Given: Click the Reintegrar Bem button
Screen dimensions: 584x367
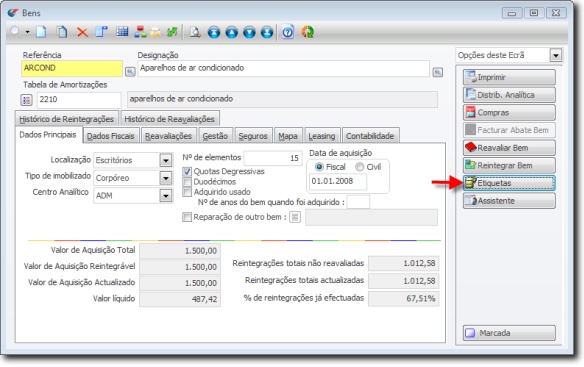Looking at the screenshot, I should click(509, 165).
